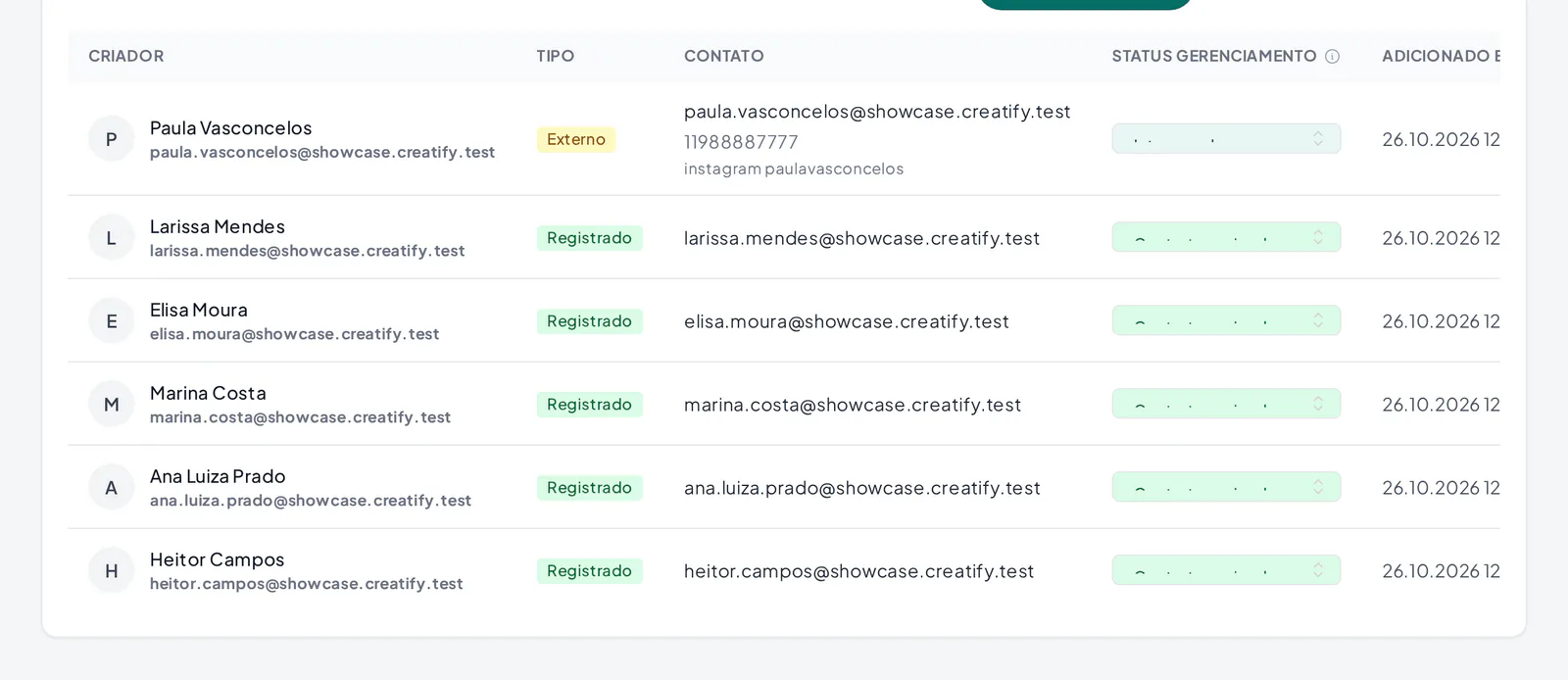Open management status dropdown for Paula Vasconcelos
This screenshot has width=1568, height=680.
tap(1226, 139)
